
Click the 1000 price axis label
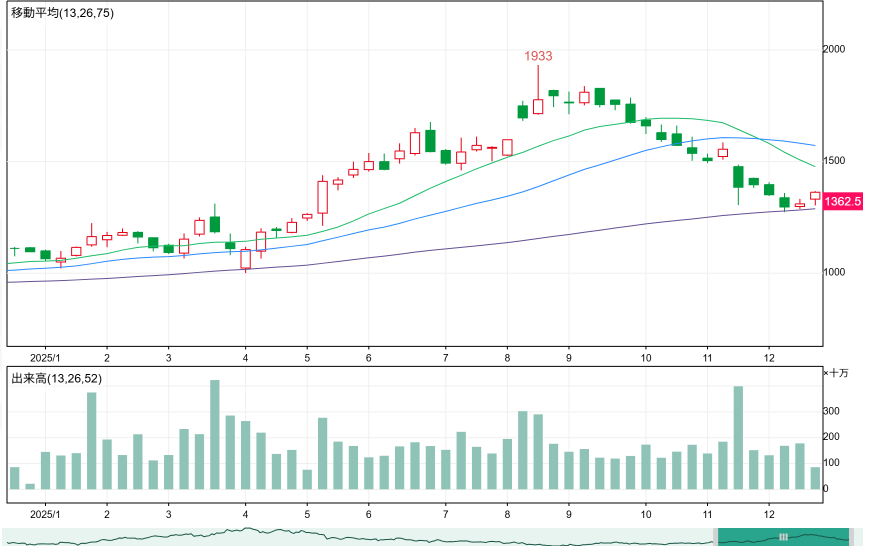835,273
